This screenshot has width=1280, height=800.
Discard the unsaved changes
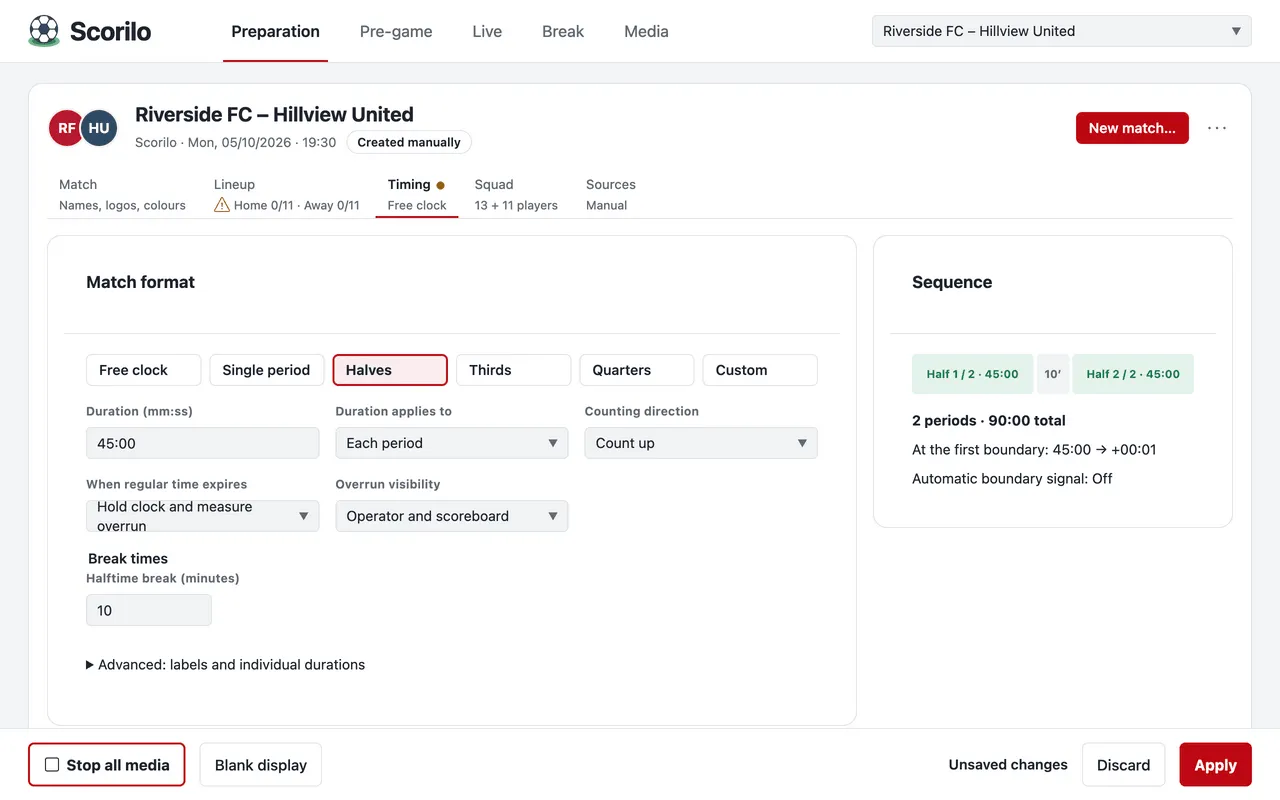[x=1123, y=765]
